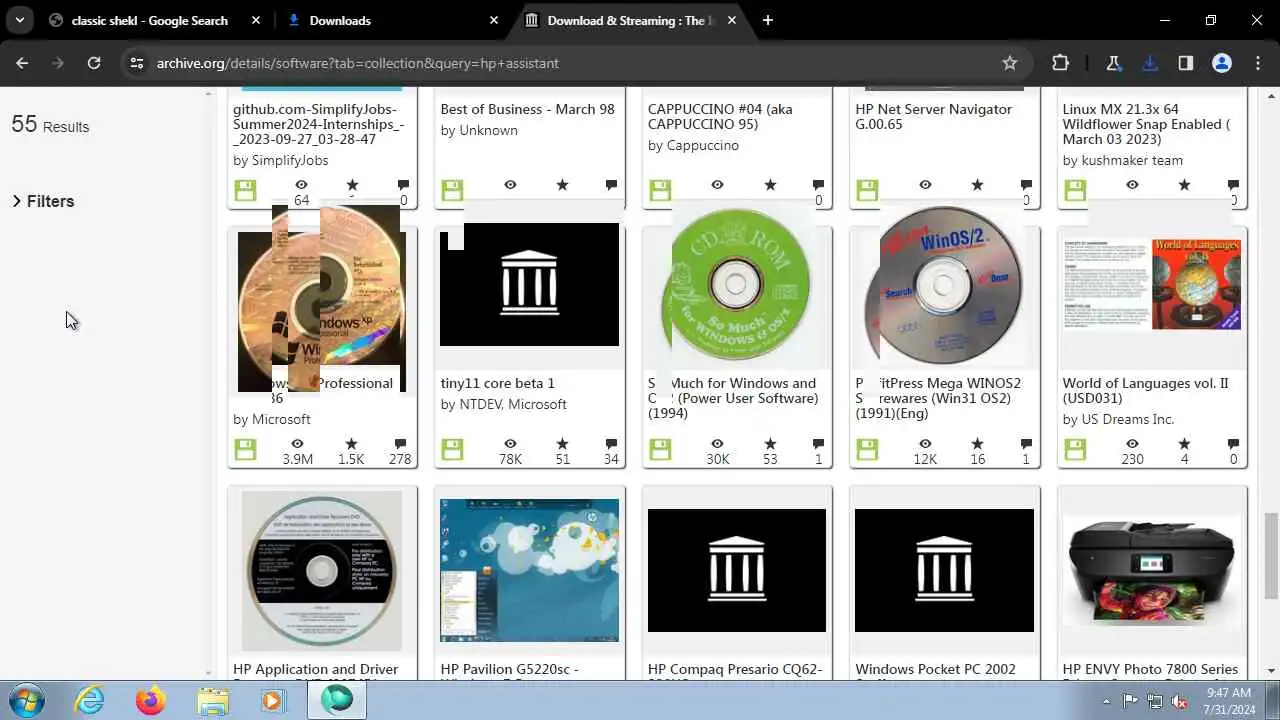Bookmark this page with star icon
Image resolution: width=1280 pixels, height=720 pixels.
click(x=1010, y=63)
